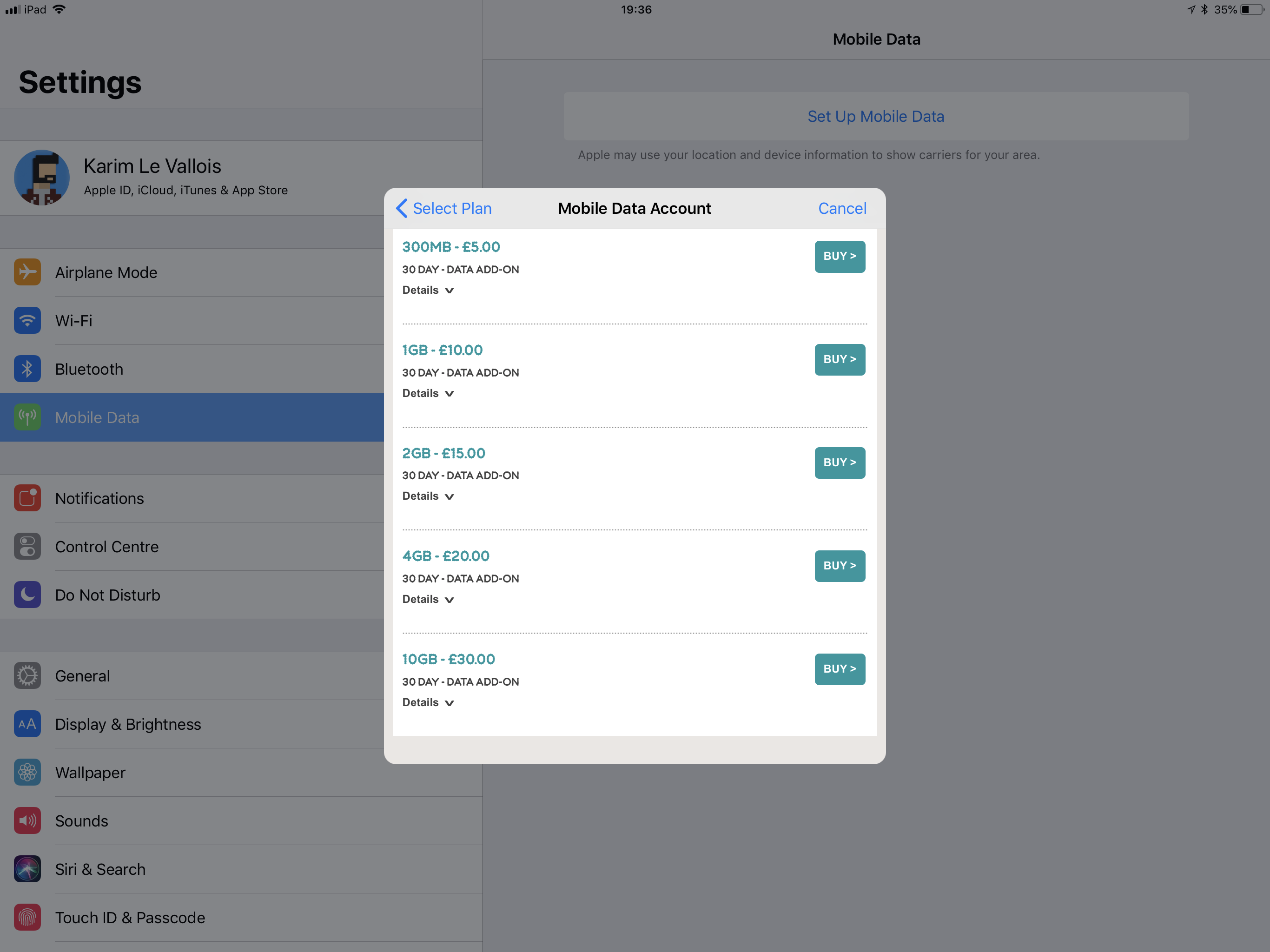Tap the 10GB - £30.00 plan title
The height and width of the screenshot is (952, 1270).
point(449,659)
